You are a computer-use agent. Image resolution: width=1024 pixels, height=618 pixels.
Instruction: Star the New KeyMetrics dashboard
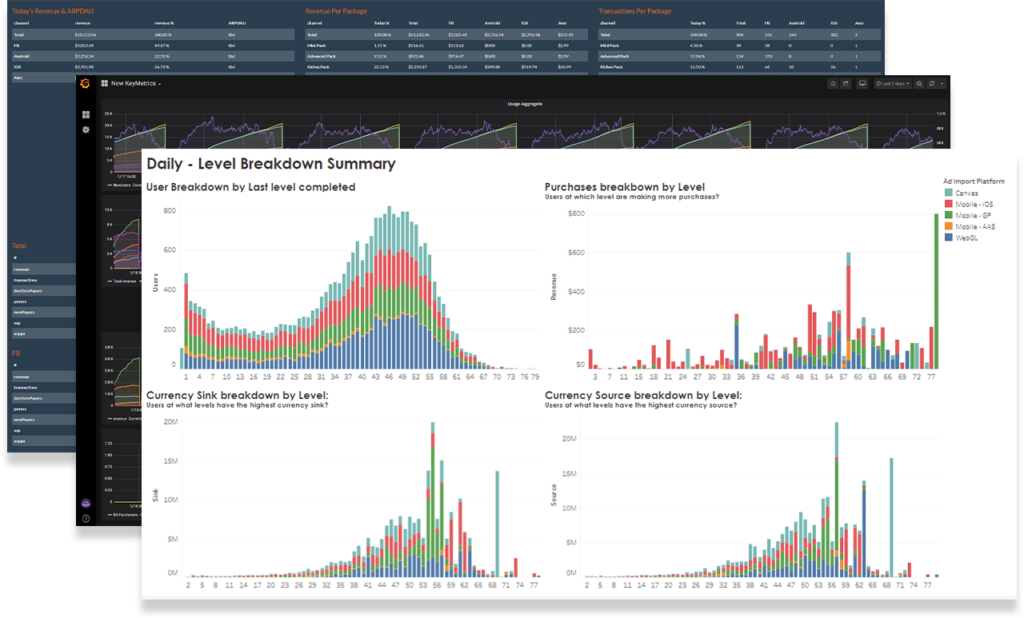(x=832, y=84)
